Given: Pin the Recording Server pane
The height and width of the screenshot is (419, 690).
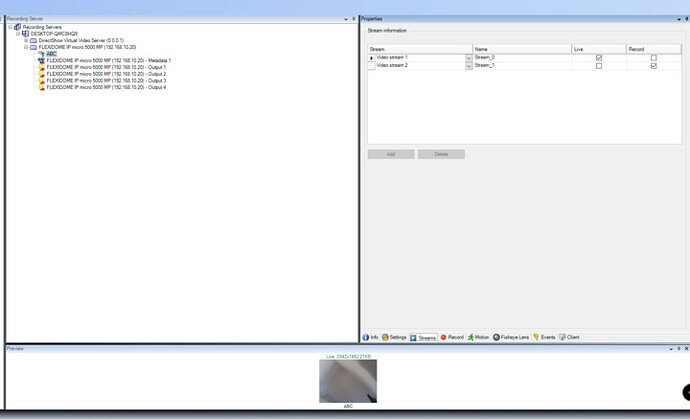Looking at the screenshot, I should click(x=354, y=19).
